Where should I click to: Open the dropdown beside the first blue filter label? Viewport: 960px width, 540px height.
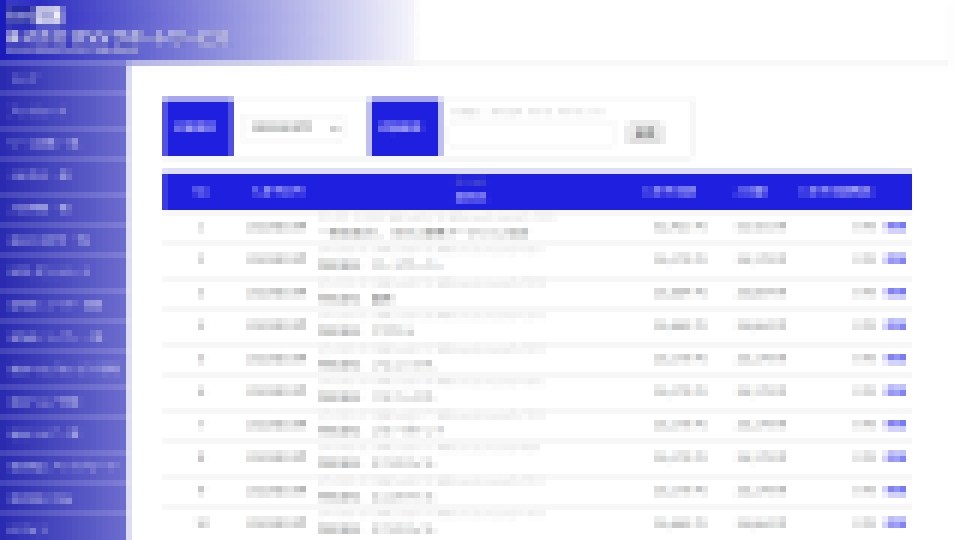pos(295,127)
